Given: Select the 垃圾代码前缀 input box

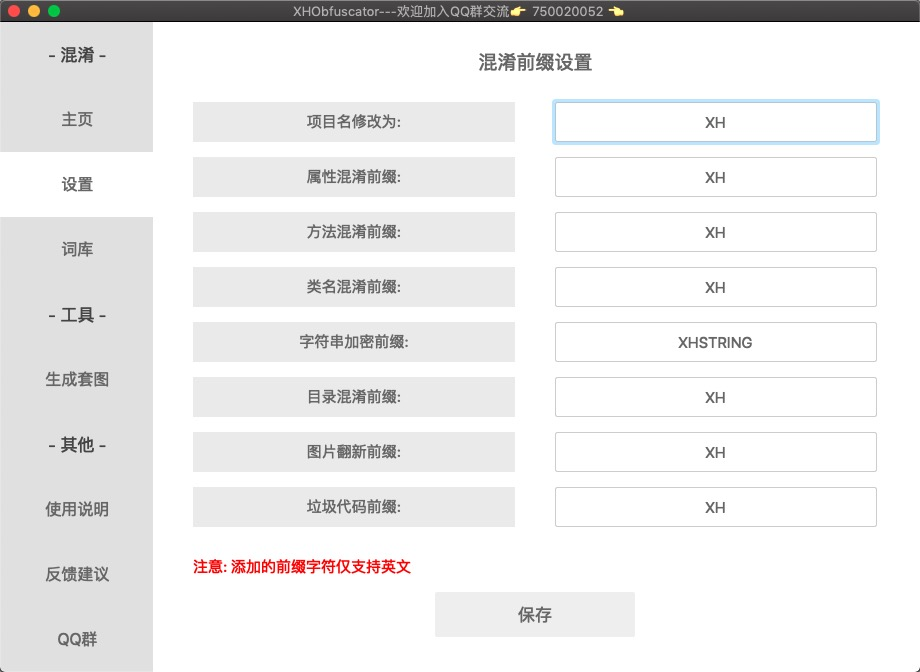Looking at the screenshot, I should 715,507.
